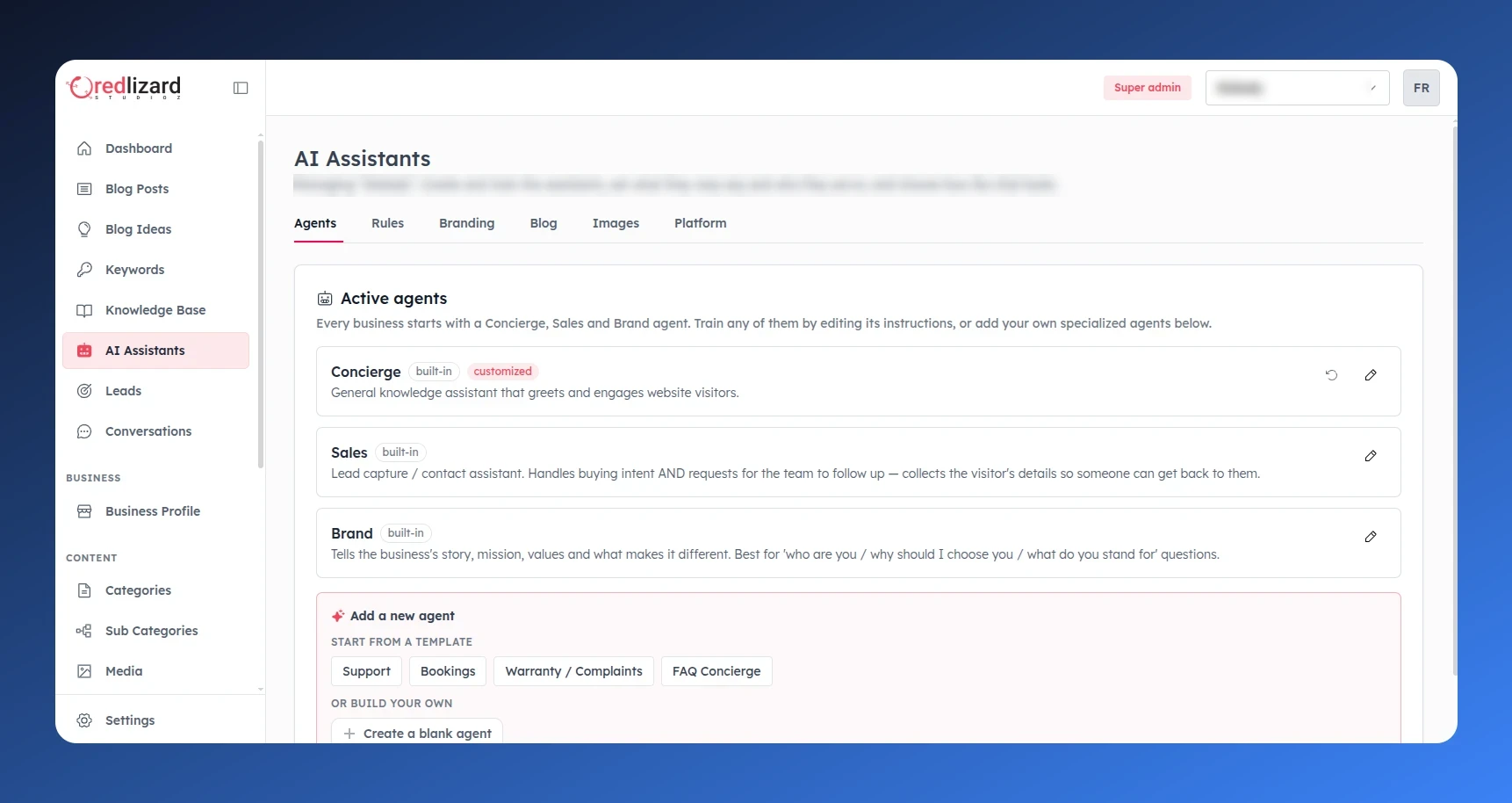
Task: Select AI Assistants sidebar item
Action: click(x=156, y=351)
